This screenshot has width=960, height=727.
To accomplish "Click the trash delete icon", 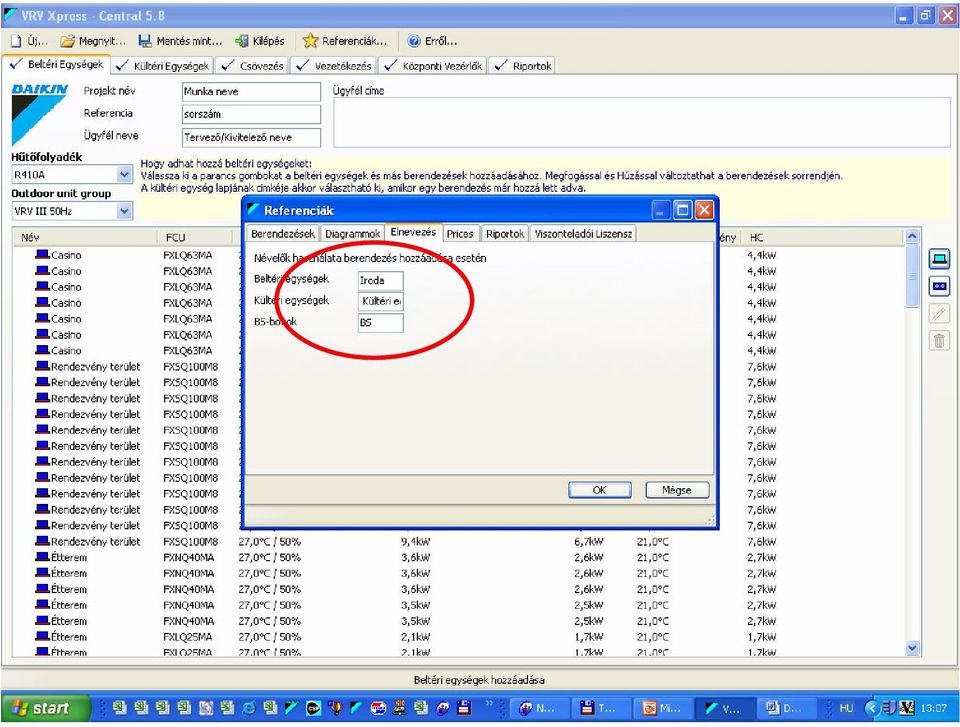I will tap(939, 341).
